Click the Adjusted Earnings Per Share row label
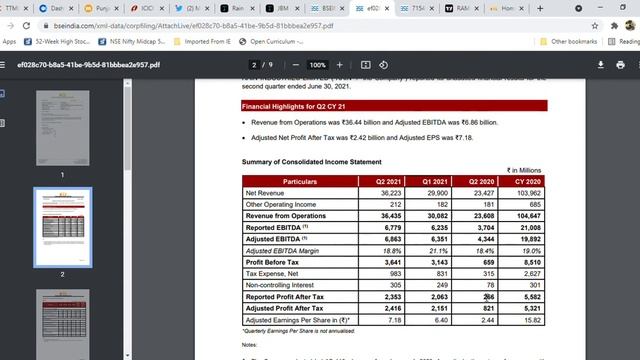The width and height of the screenshot is (640, 360). click(x=298, y=320)
